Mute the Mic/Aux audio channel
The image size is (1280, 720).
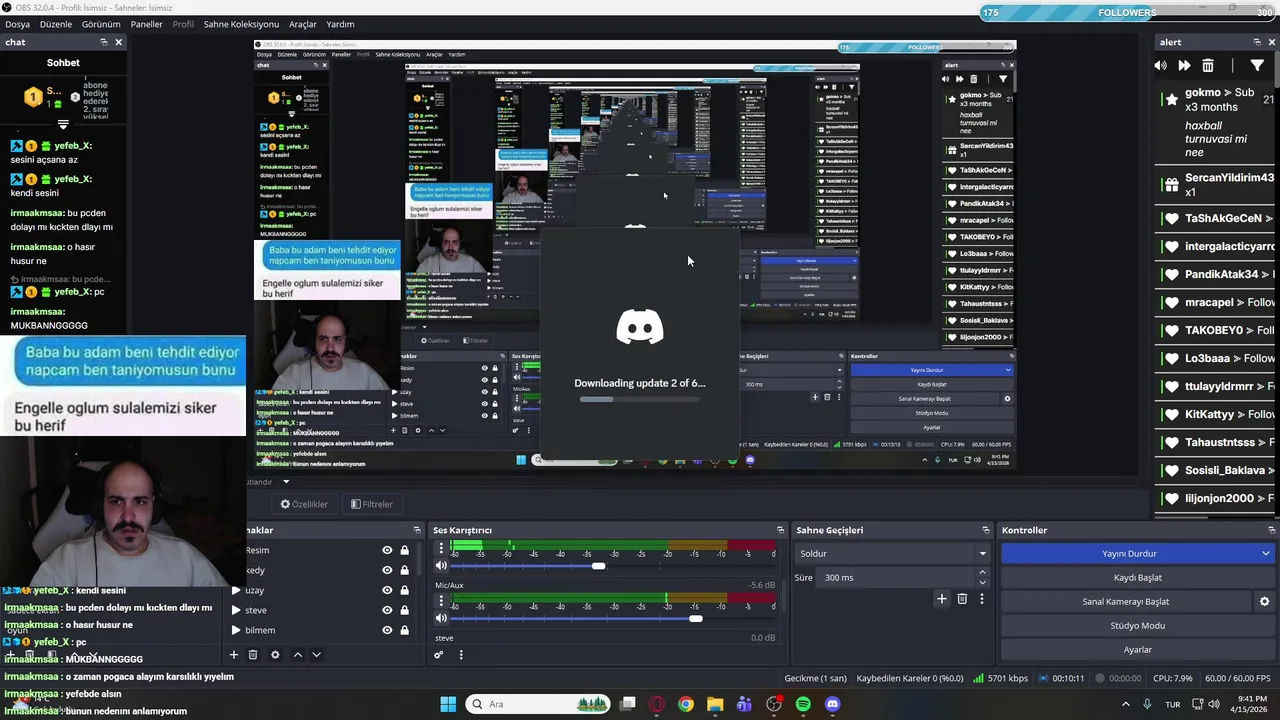pyautogui.click(x=441, y=619)
